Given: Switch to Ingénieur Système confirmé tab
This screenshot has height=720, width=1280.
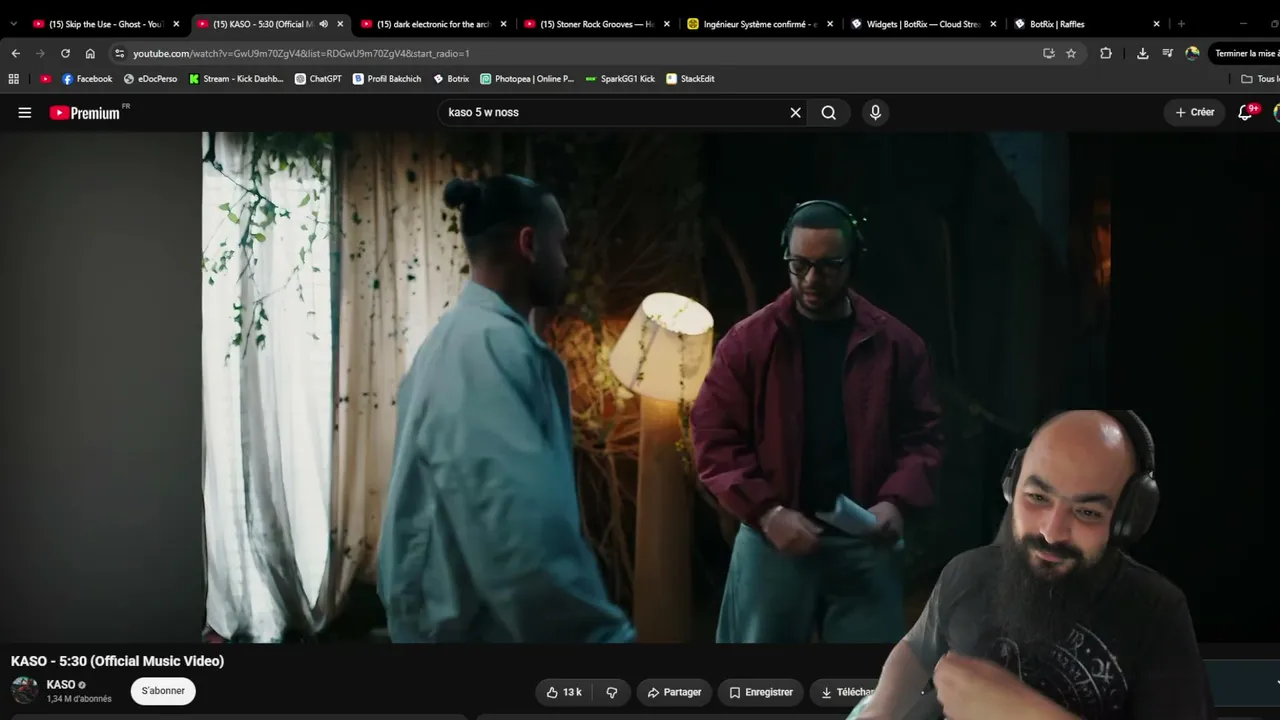Looking at the screenshot, I should click(x=762, y=24).
